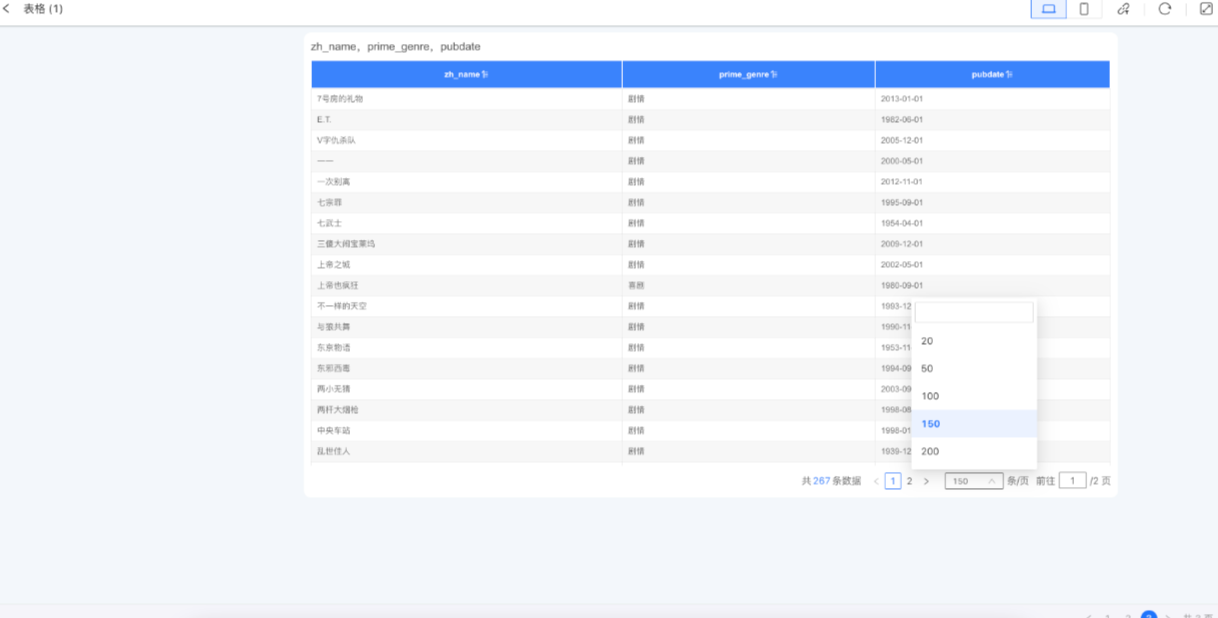Click the date 2002-05-01
Viewport: 1218px width, 618px height.
click(902, 265)
